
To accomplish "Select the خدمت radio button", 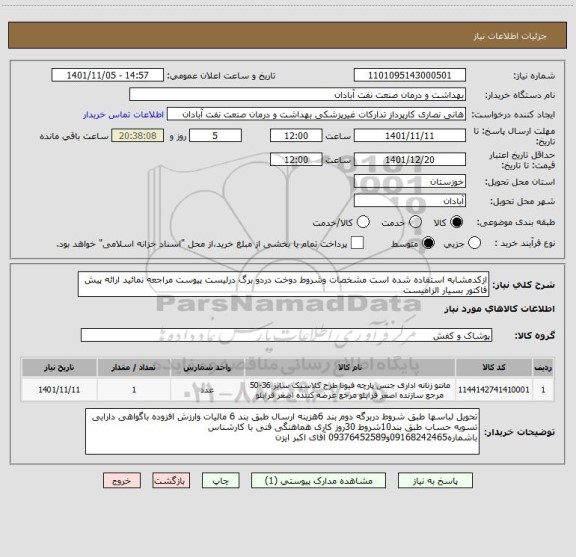I will pyautogui.click(x=415, y=222).
